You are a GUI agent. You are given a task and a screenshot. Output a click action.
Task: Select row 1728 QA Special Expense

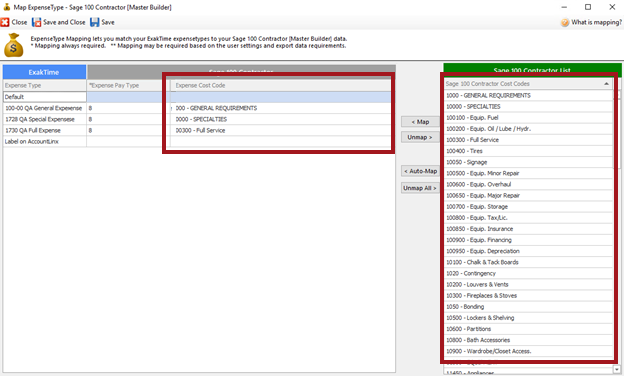click(45, 119)
